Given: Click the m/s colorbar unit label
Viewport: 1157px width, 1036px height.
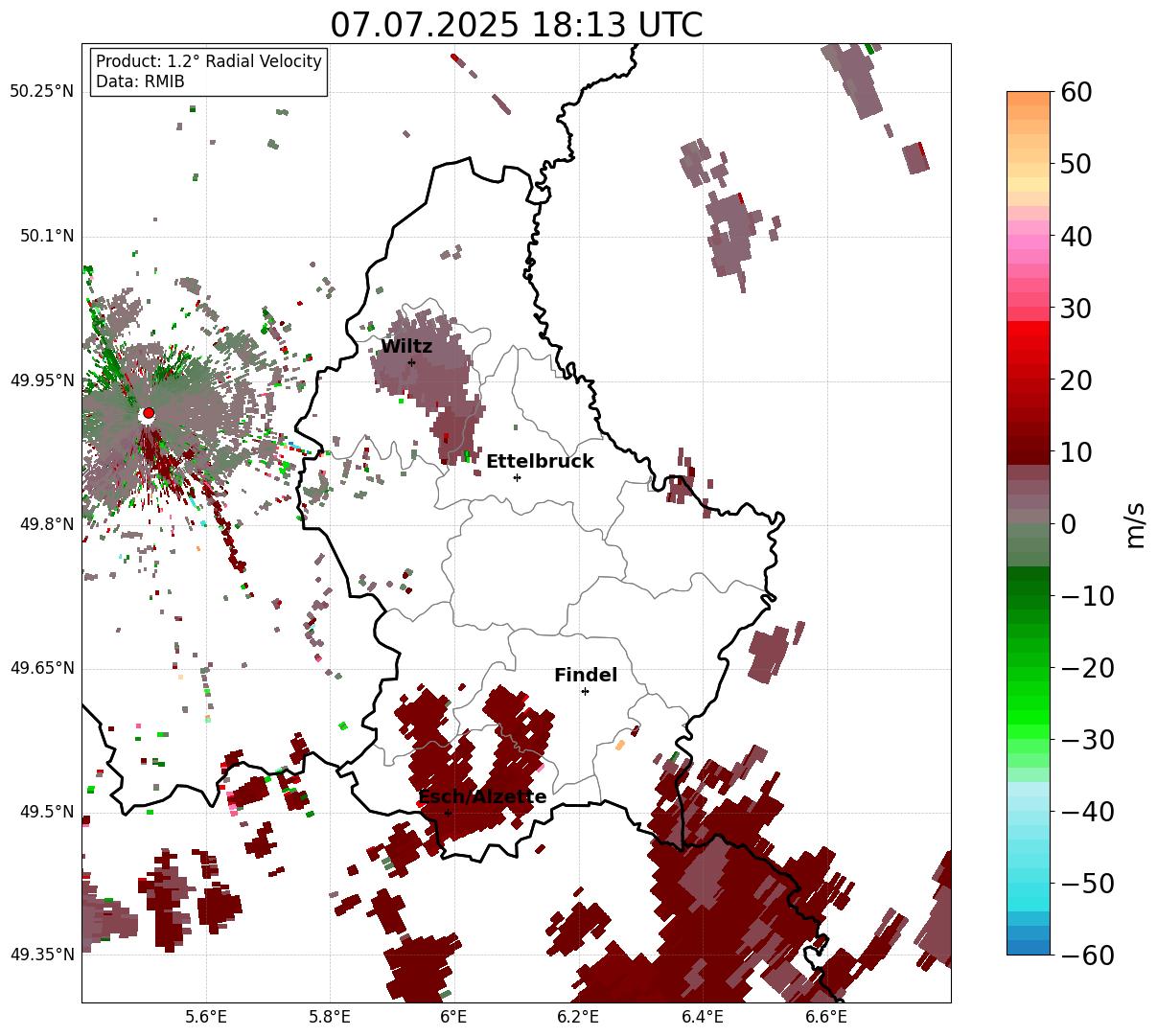Looking at the screenshot, I should pos(1137,524).
